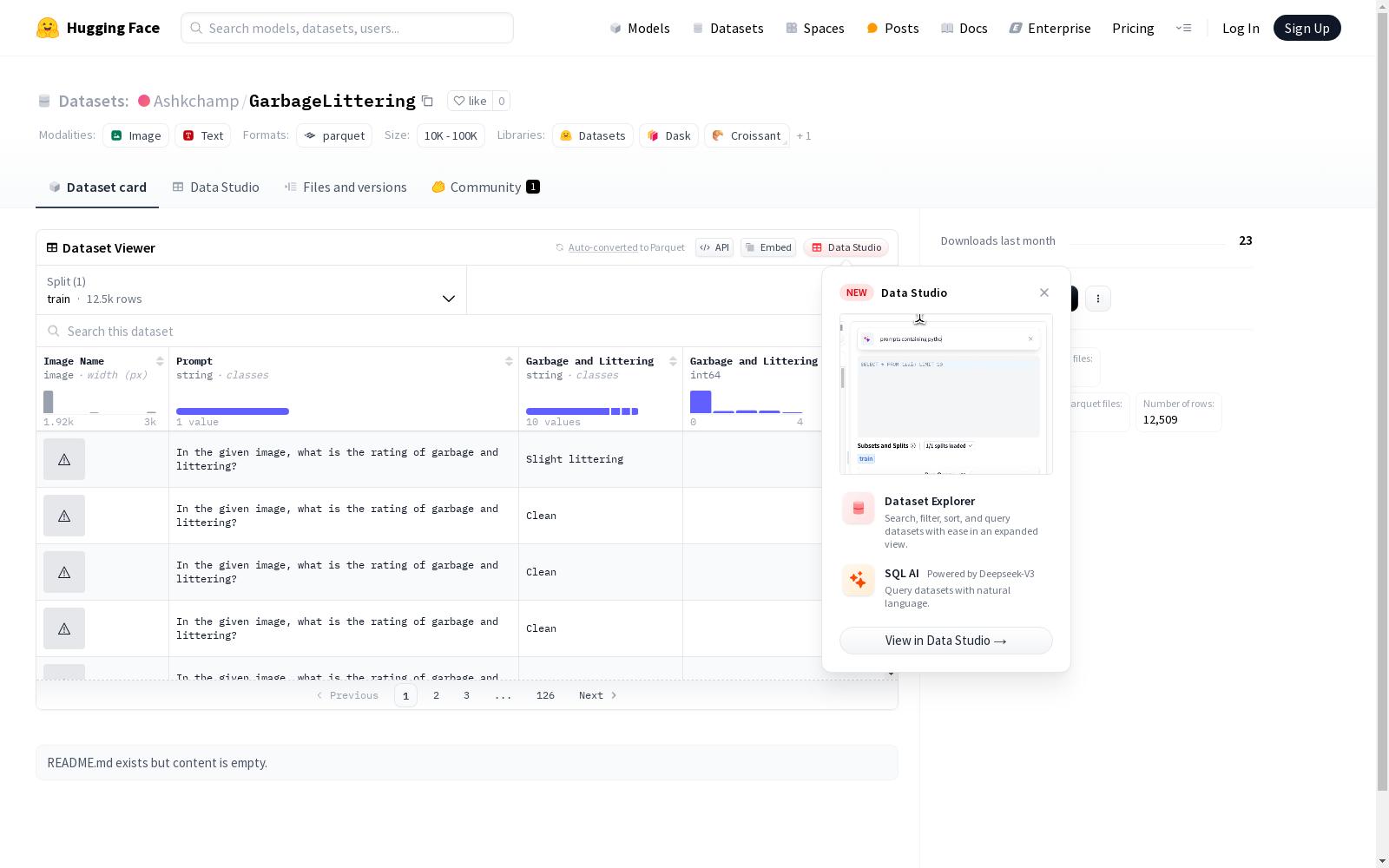Go to page 2
The width and height of the screenshot is (1389, 868).
pos(436,695)
